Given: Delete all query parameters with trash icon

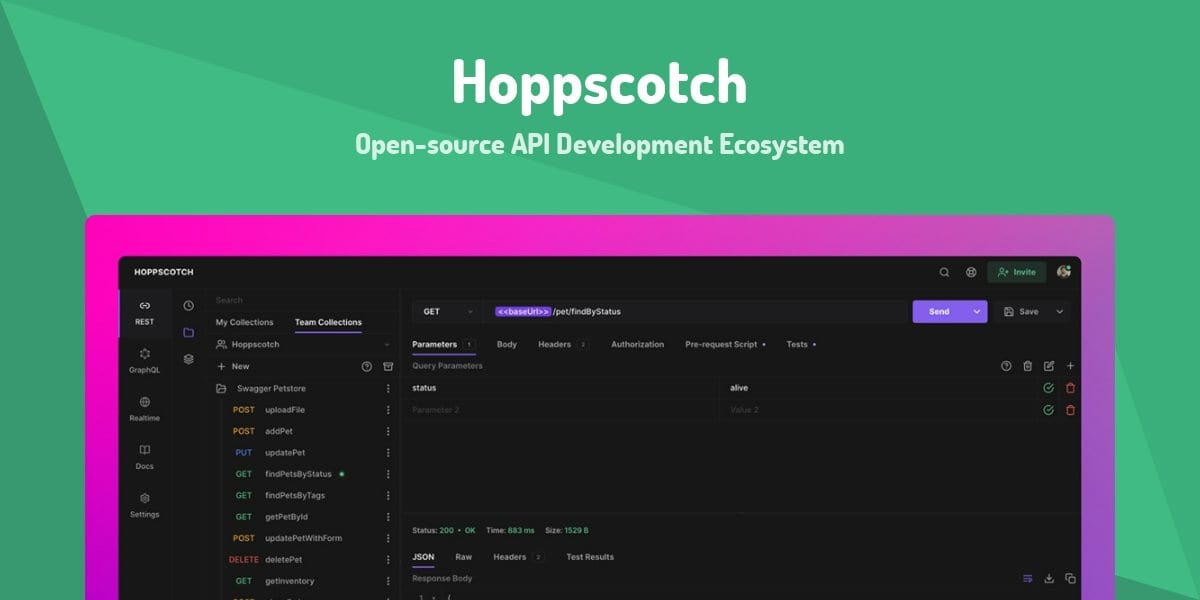Looking at the screenshot, I should coord(1026,365).
